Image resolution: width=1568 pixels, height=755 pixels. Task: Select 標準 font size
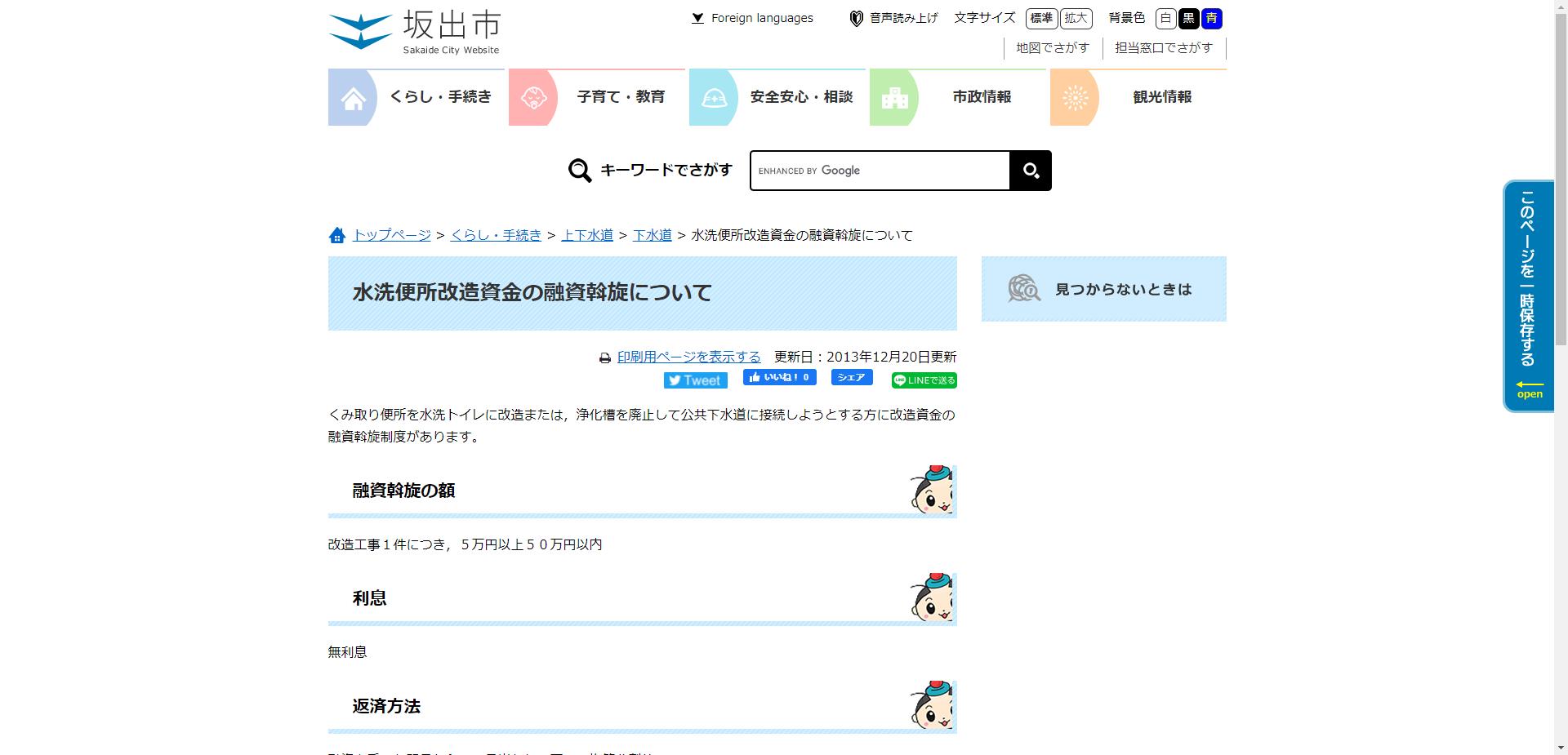(1040, 18)
